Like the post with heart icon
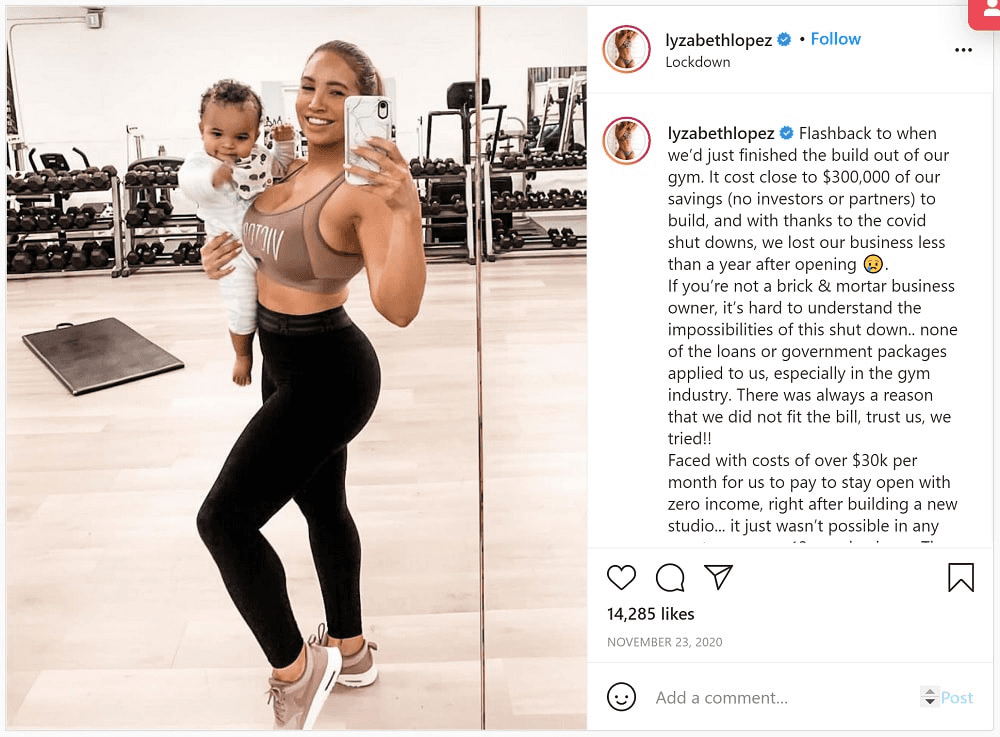This screenshot has height=737, width=1000. (x=621, y=578)
